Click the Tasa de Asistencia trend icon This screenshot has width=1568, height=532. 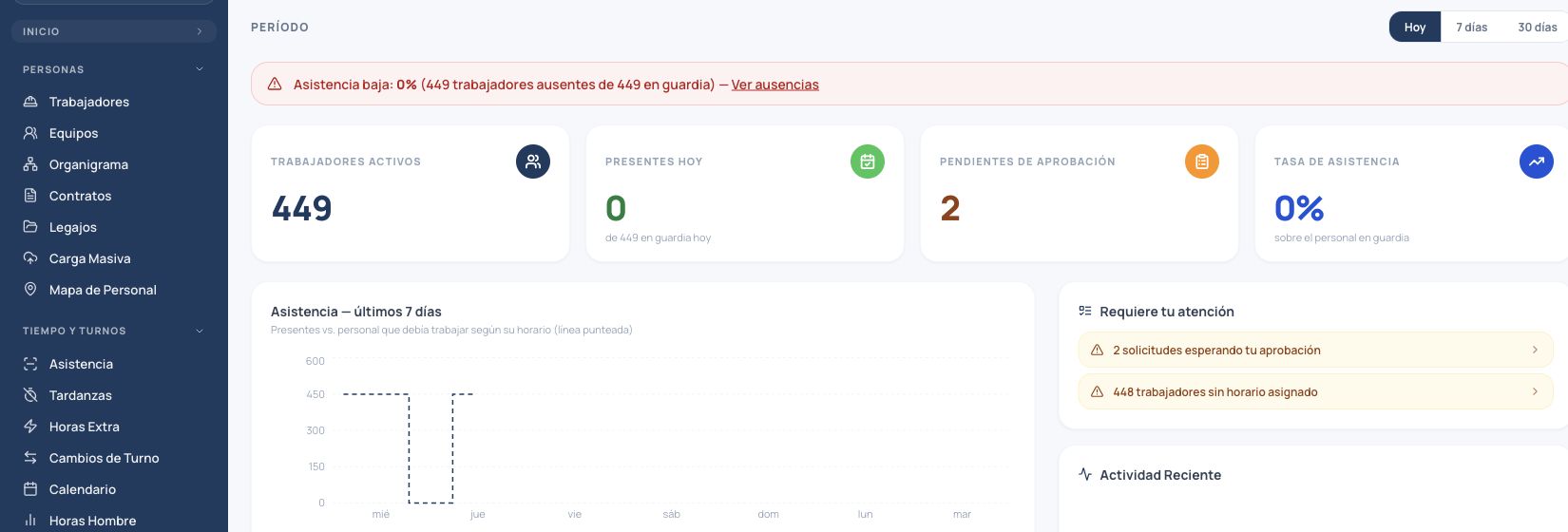[x=1537, y=161]
